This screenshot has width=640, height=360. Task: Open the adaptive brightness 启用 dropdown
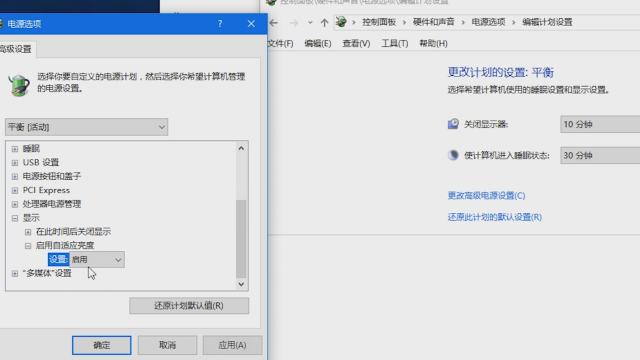click(97, 260)
